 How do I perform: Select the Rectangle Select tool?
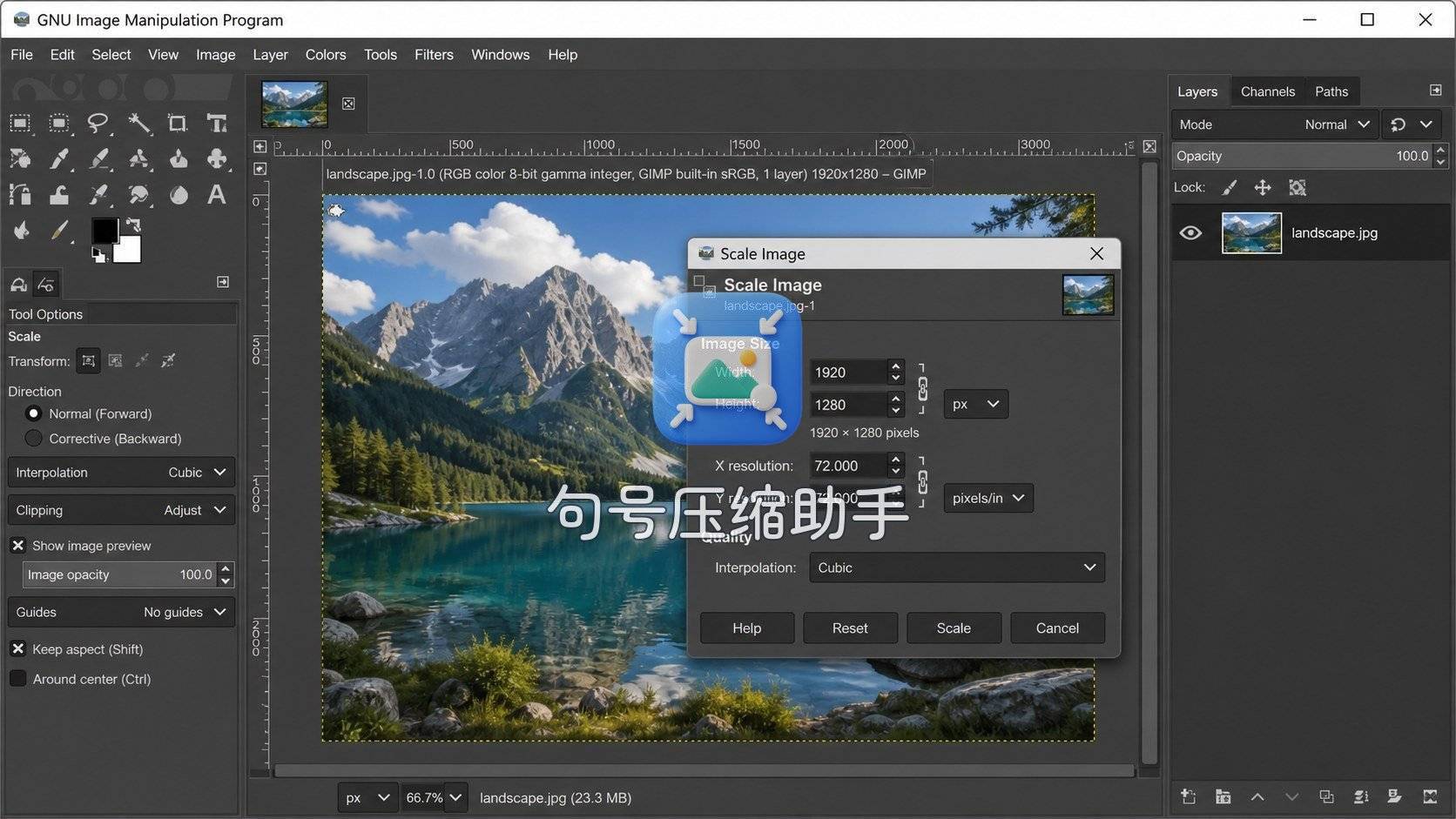click(20, 124)
